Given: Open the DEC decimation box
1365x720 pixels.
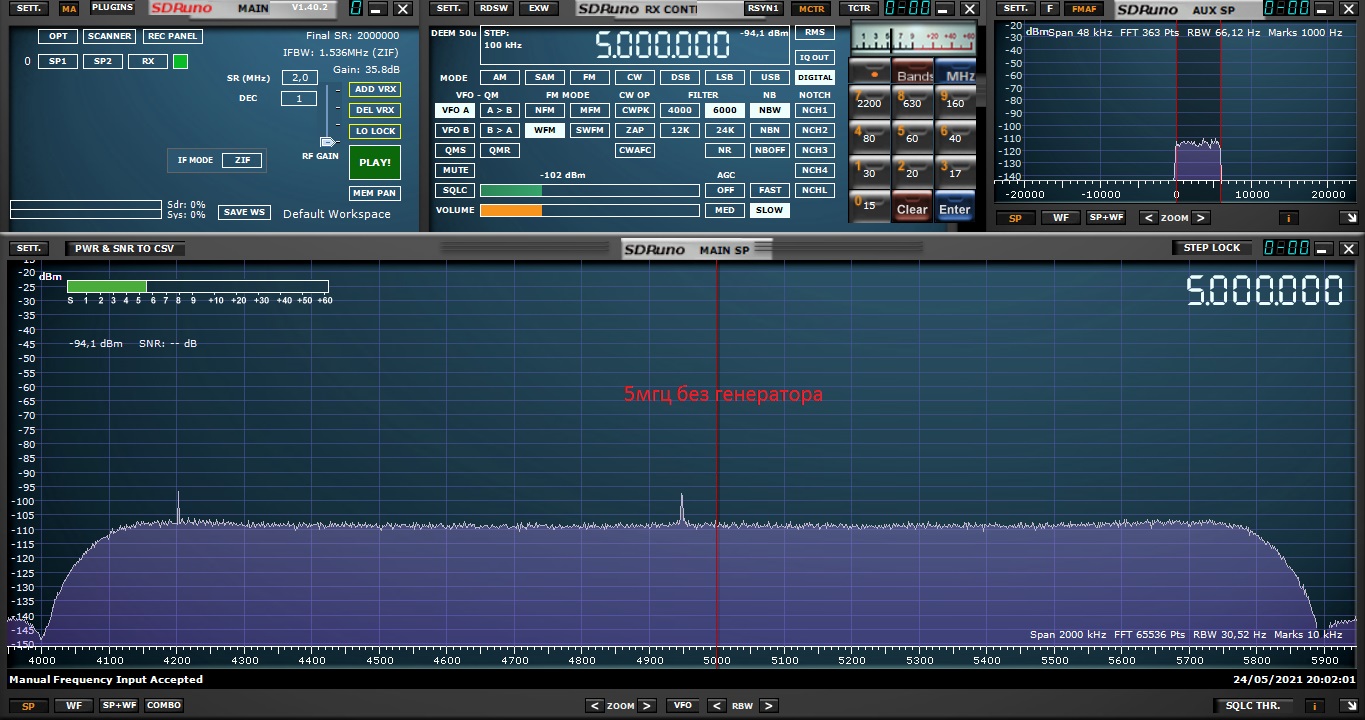Looking at the screenshot, I should click(x=299, y=98).
